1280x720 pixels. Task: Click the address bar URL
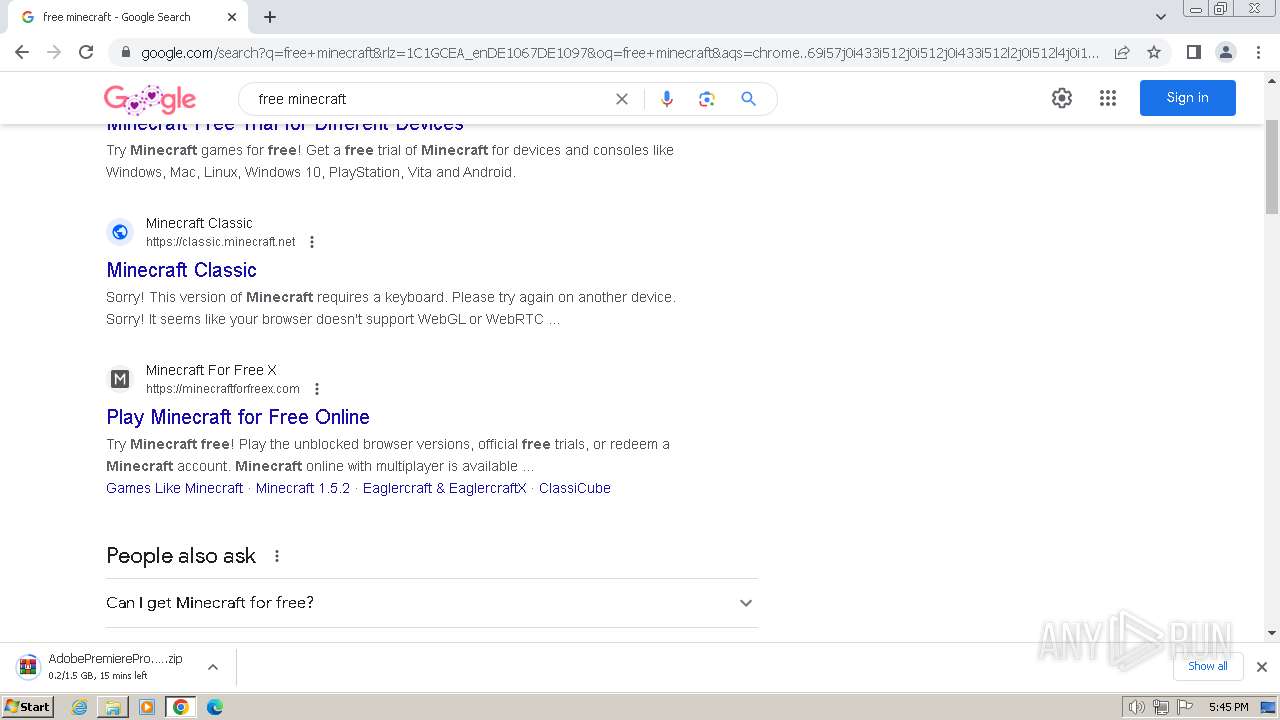[x=620, y=52]
